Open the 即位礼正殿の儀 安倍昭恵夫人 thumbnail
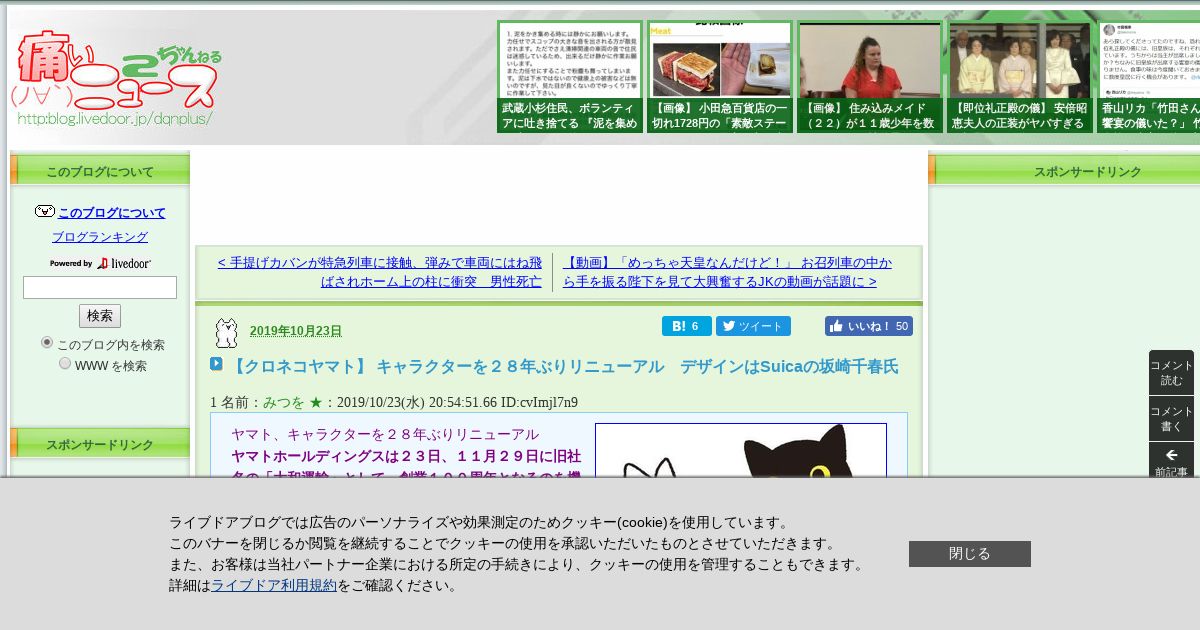Screen dimensions: 1200x630 coord(1020,77)
